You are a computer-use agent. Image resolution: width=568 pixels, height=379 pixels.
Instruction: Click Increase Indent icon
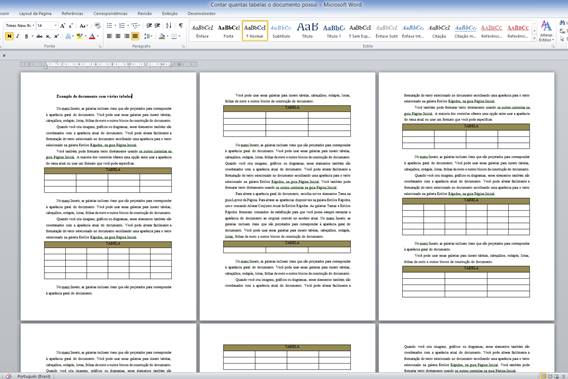point(158,25)
